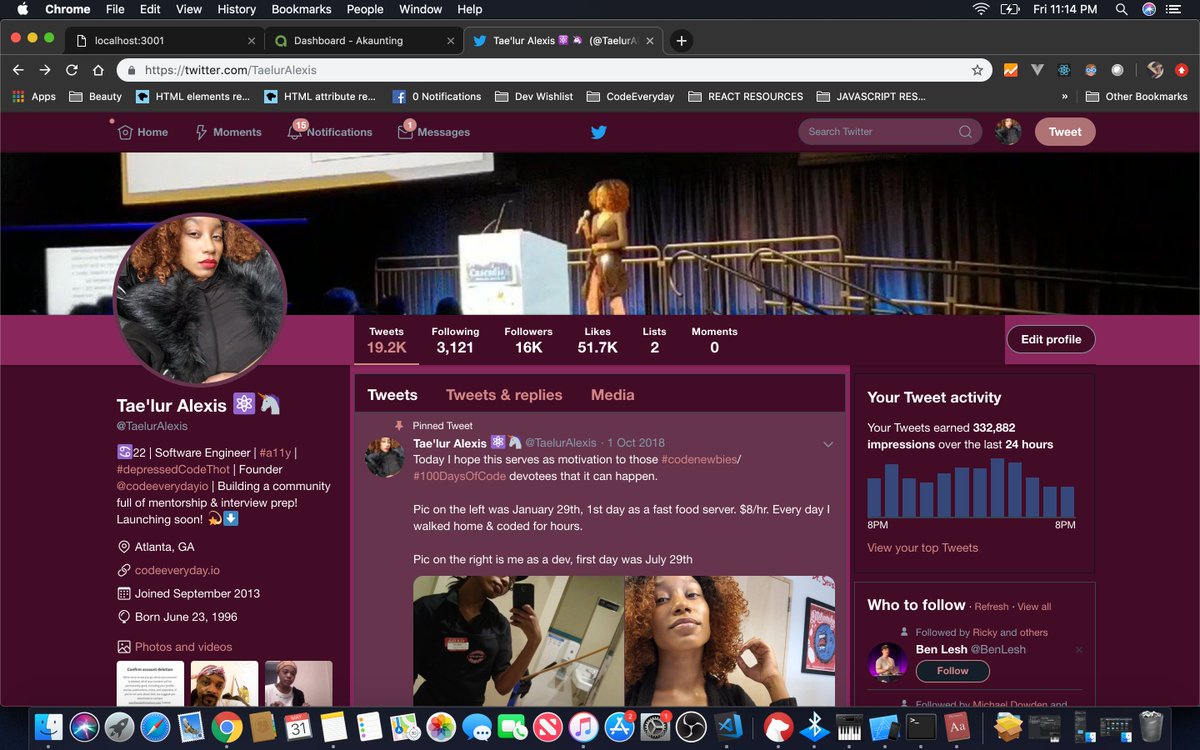Viewport: 1200px width, 750px height.
Task: Open the large profile photo
Action: [201, 298]
